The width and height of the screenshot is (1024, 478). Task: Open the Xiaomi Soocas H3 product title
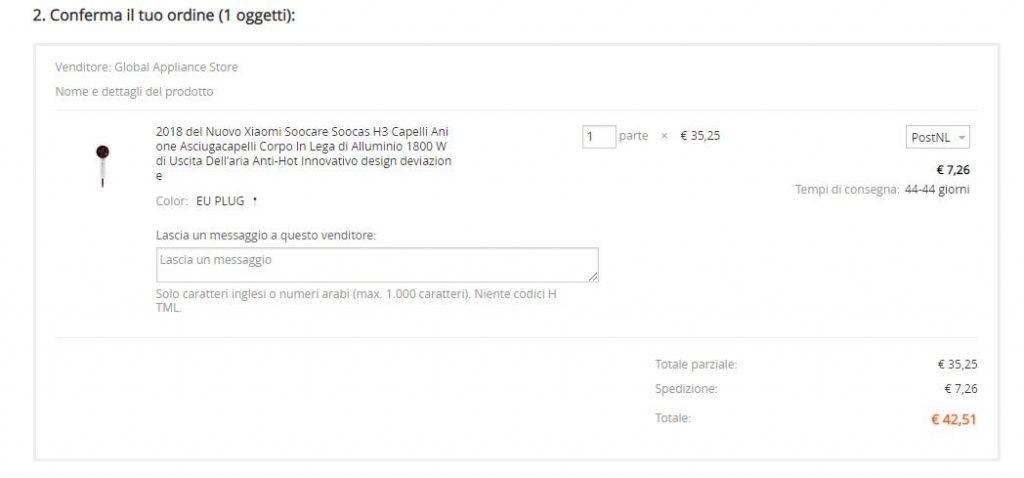point(304,153)
